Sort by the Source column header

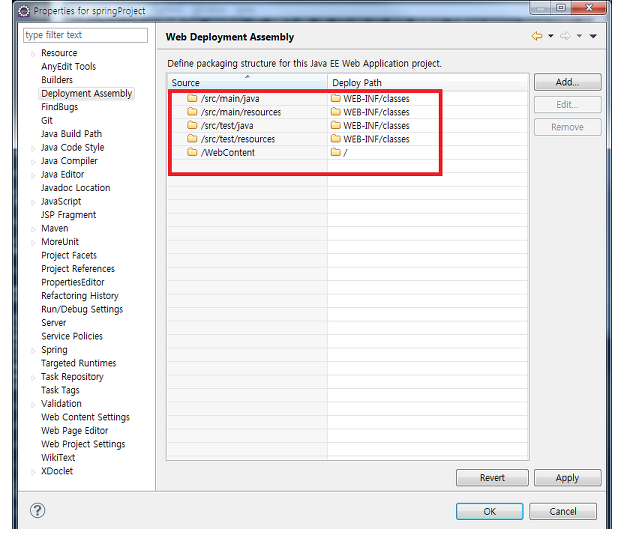(247, 82)
